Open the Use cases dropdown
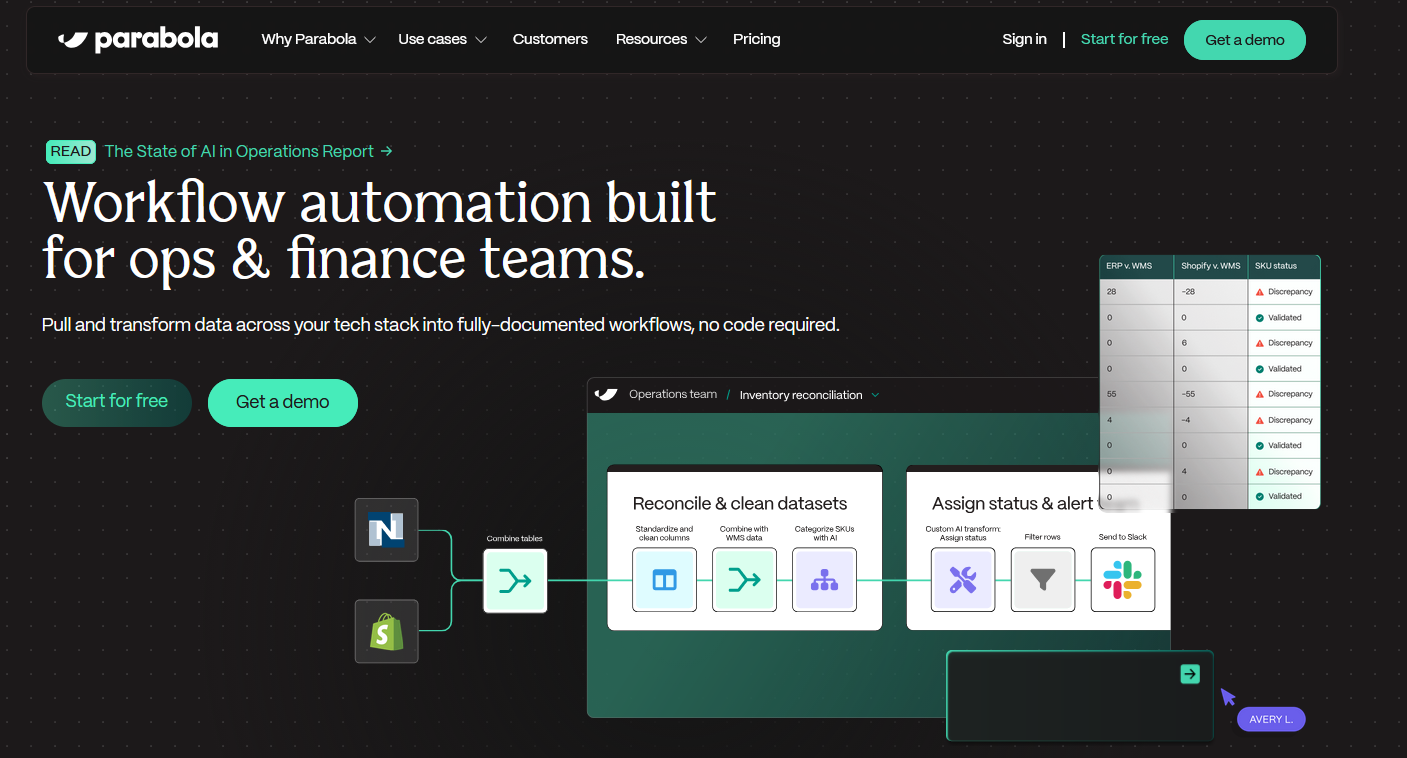The height and width of the screenshot is (758, 1407). (442, 40)
